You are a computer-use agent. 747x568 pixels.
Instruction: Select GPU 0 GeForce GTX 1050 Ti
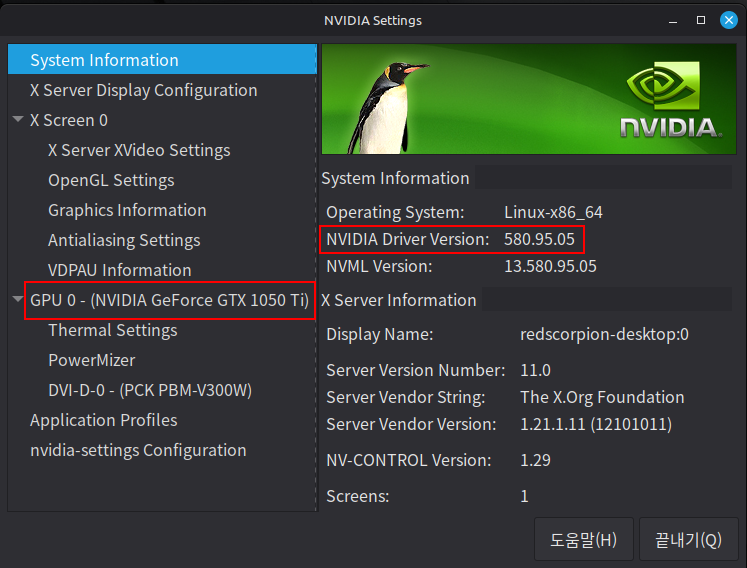[169, 300]
